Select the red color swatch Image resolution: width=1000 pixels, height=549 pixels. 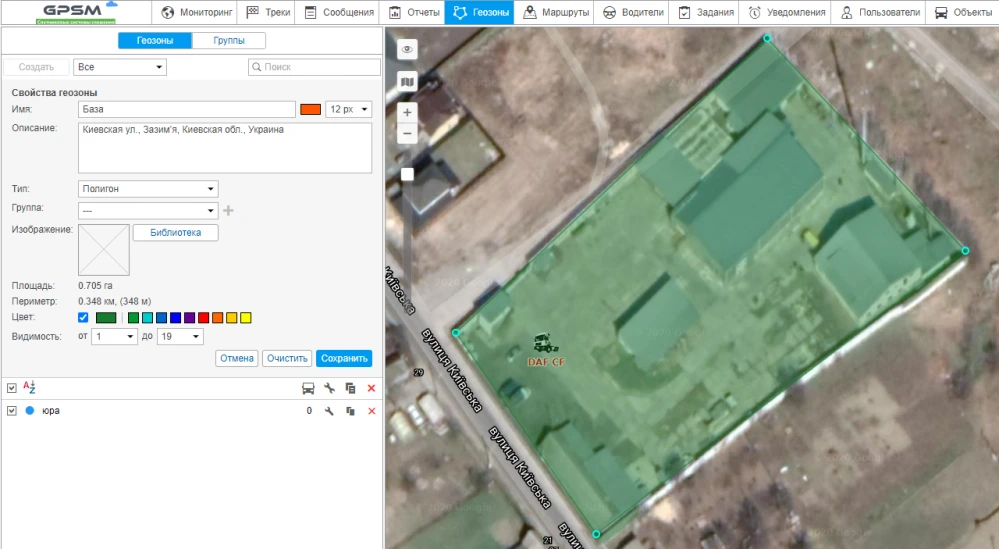click(203, 318)
